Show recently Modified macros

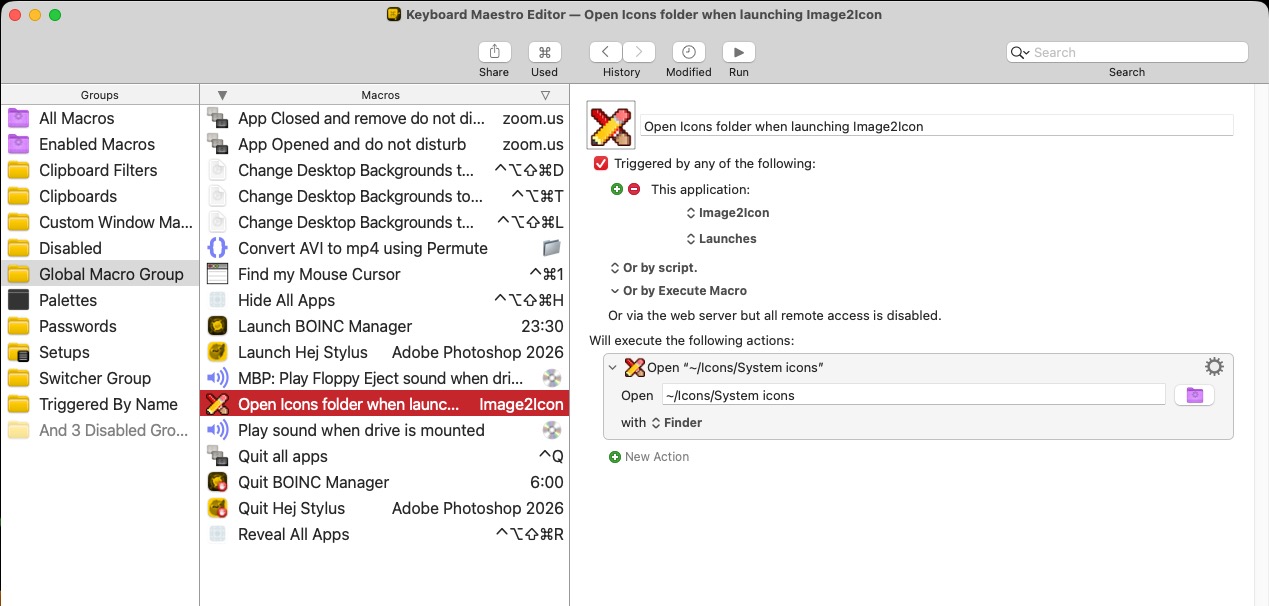tap(688, 53)
